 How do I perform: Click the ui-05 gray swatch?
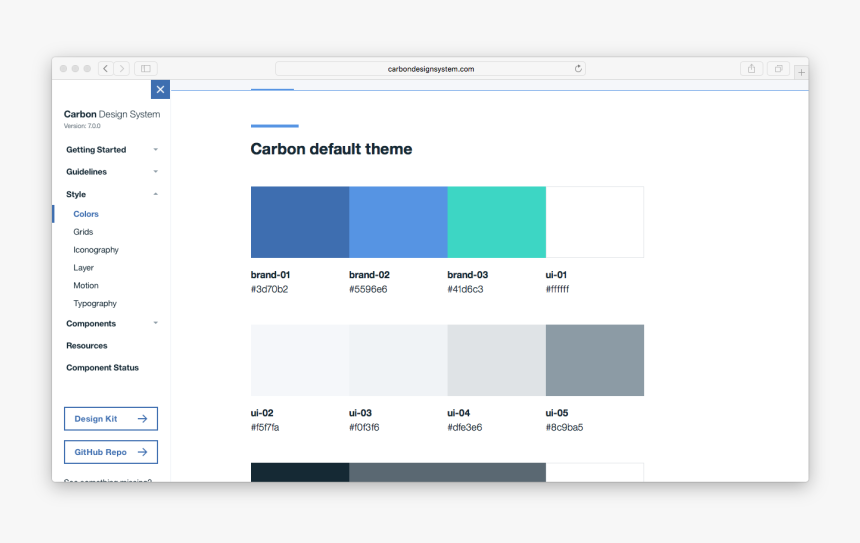coord(595,360)
